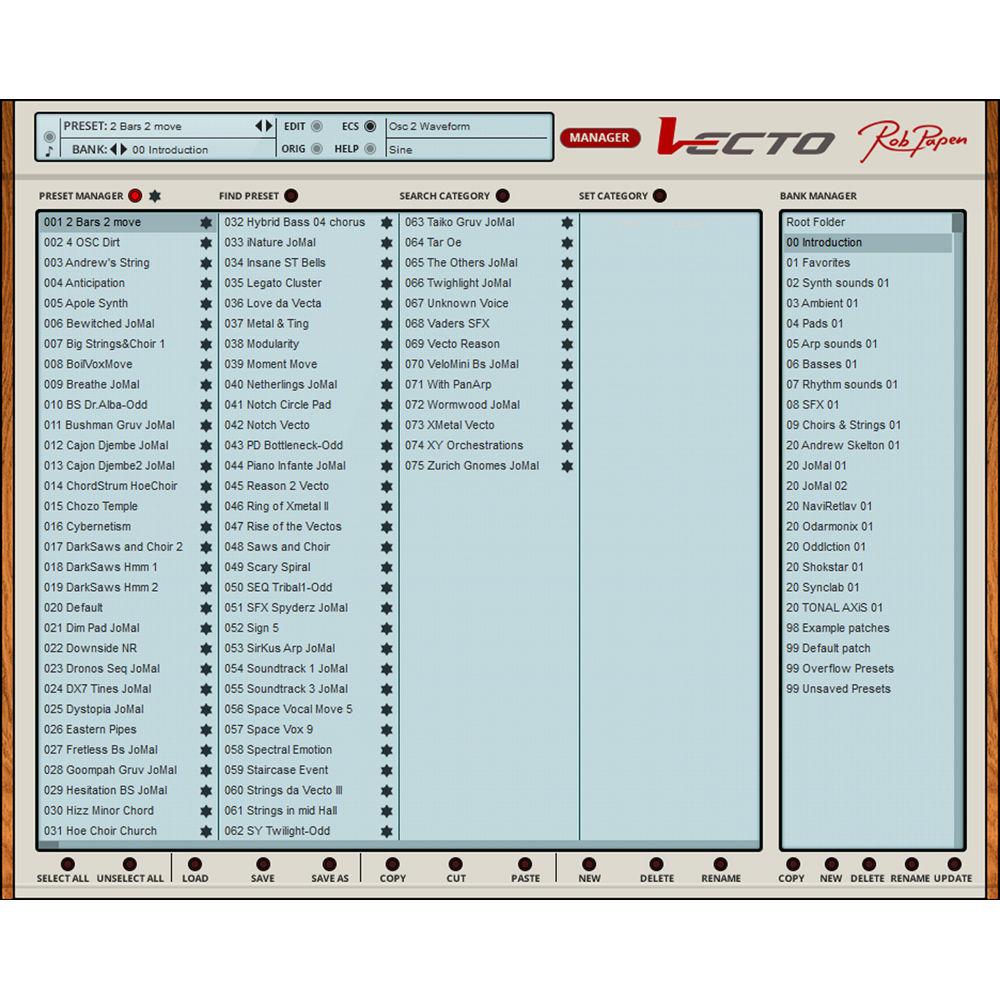1000x1000 pixels.
Task: Open the Root Folder in Bank Manager
Action: point(815,222)
